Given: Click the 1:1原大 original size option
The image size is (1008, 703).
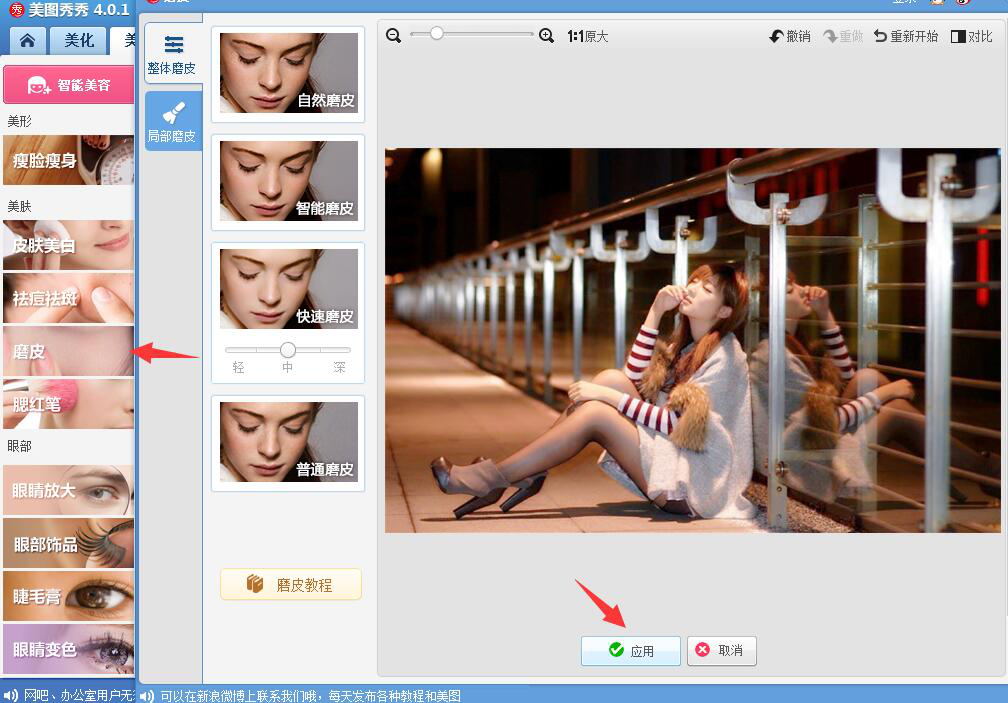Looking at the screenshot, I should click(586, 35).
